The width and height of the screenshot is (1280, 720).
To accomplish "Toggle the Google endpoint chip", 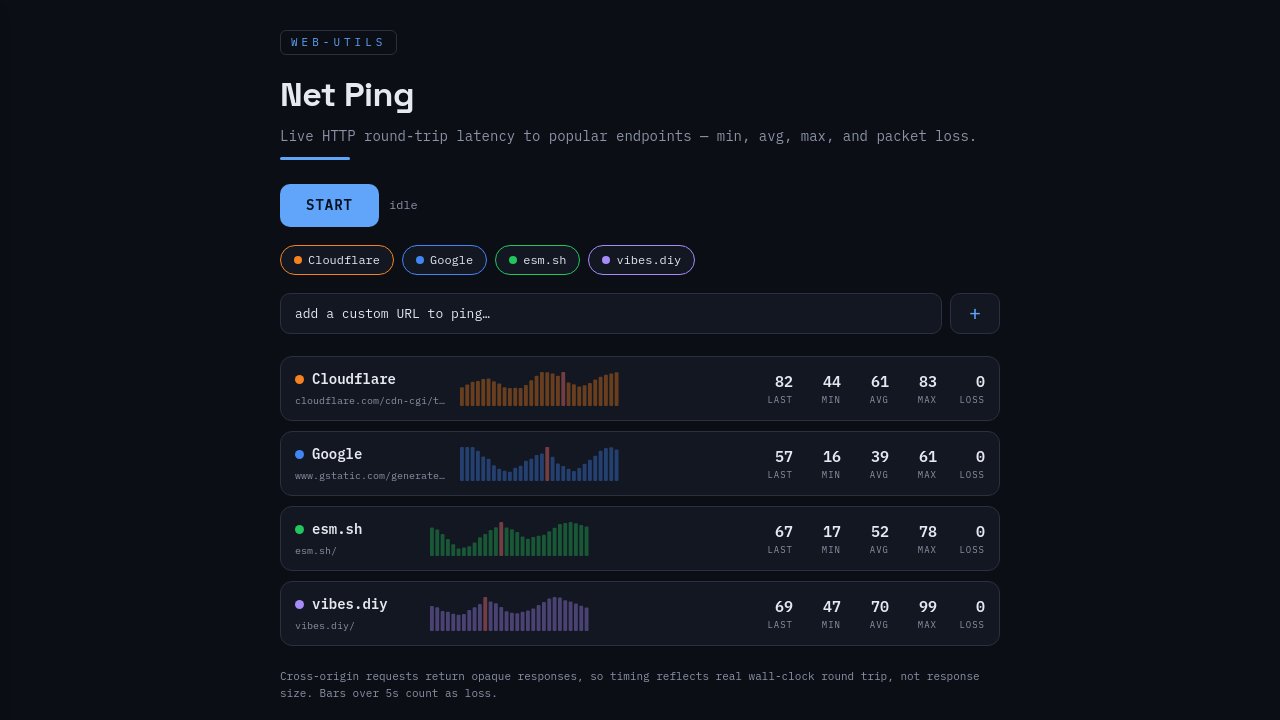I will (x=444, y=260).
